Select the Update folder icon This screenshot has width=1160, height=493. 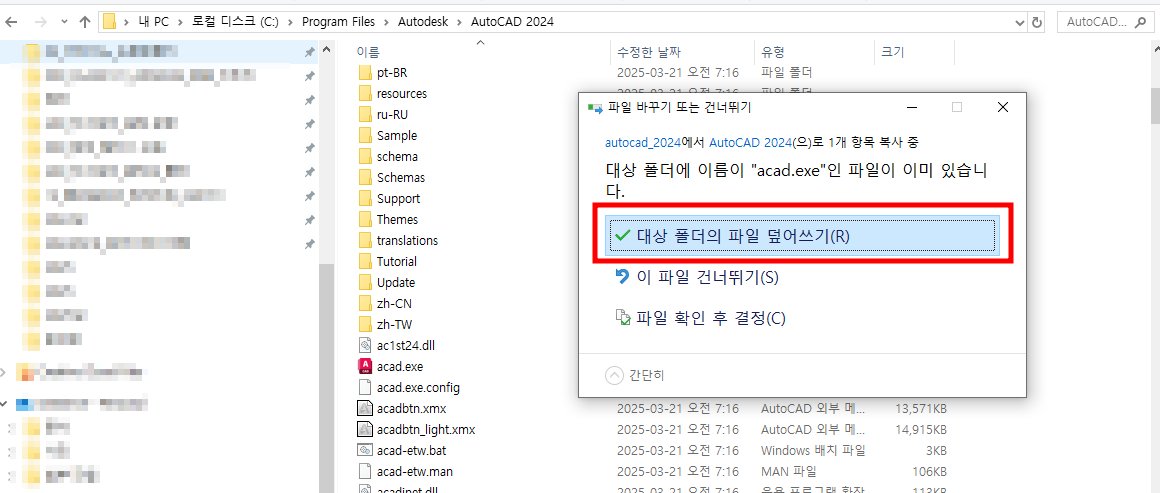pyautogui.click(x=365, y=282)
